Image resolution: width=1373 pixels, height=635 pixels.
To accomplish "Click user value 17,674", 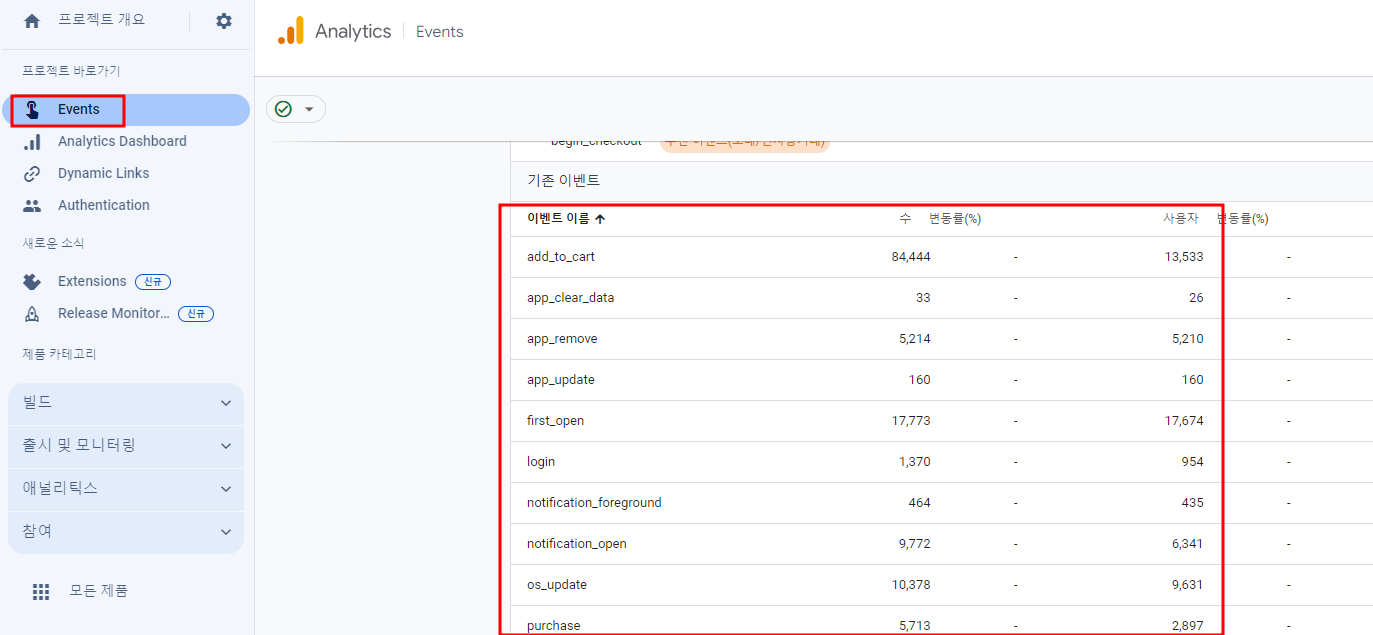I will pos(1184,421).
